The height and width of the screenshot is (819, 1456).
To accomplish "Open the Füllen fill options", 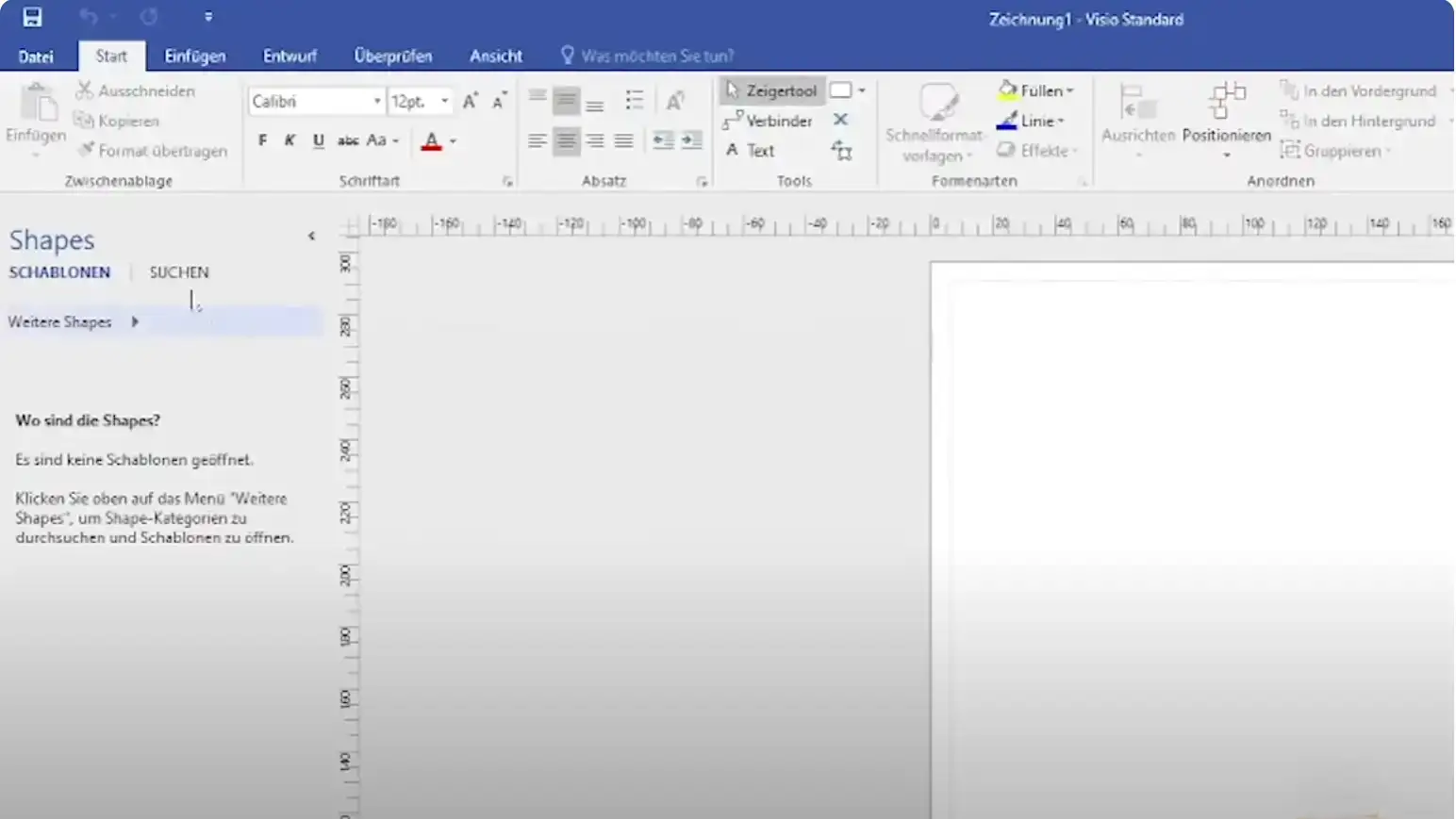I will 1035,90.
